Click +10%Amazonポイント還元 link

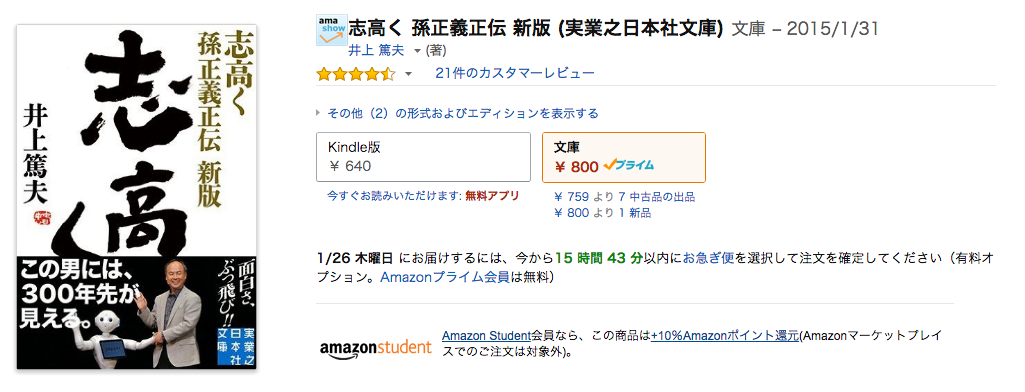(x=724, y=336)
